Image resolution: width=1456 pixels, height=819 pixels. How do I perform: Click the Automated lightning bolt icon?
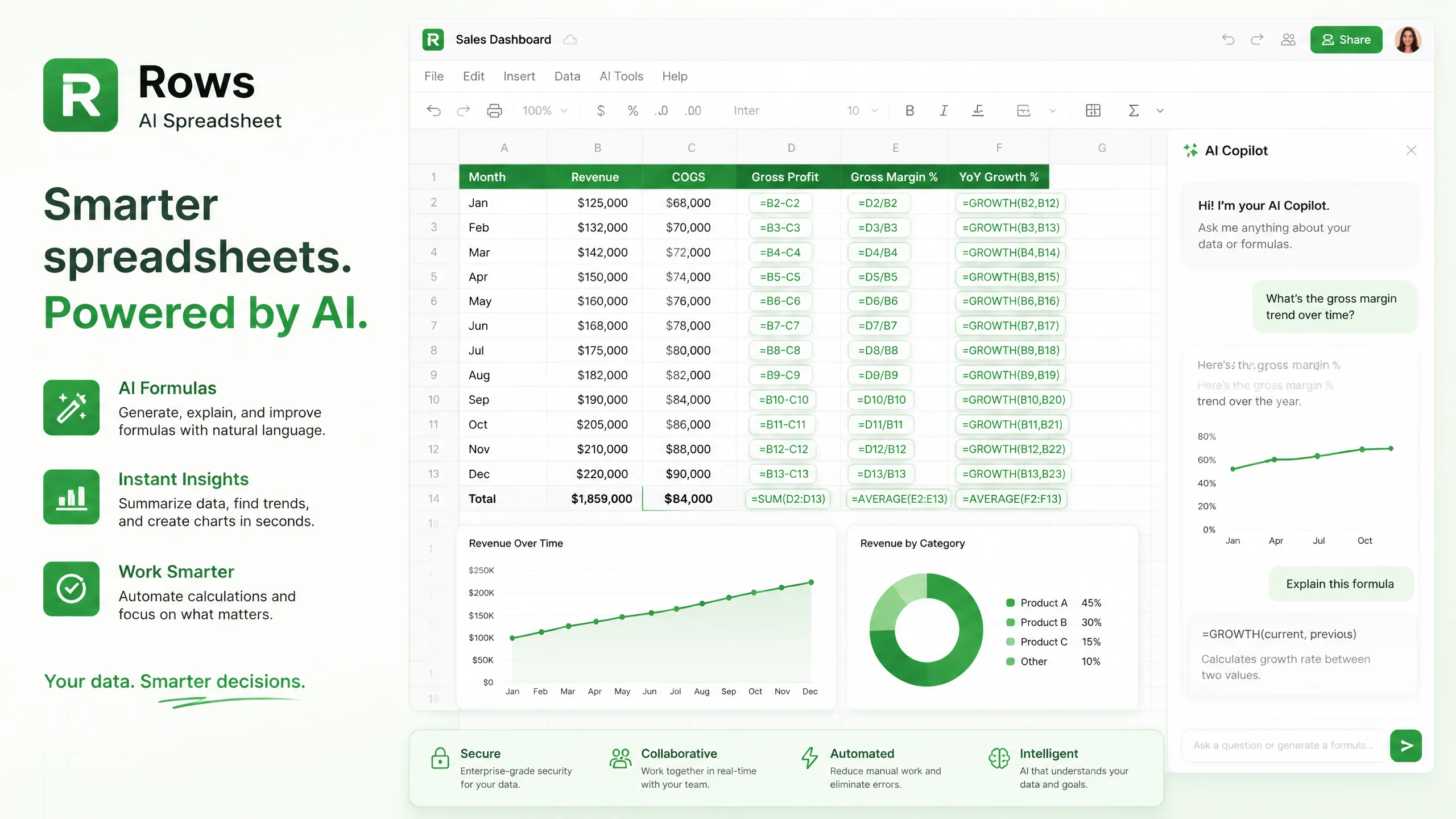pyautogui.click(x=809, y=758)
